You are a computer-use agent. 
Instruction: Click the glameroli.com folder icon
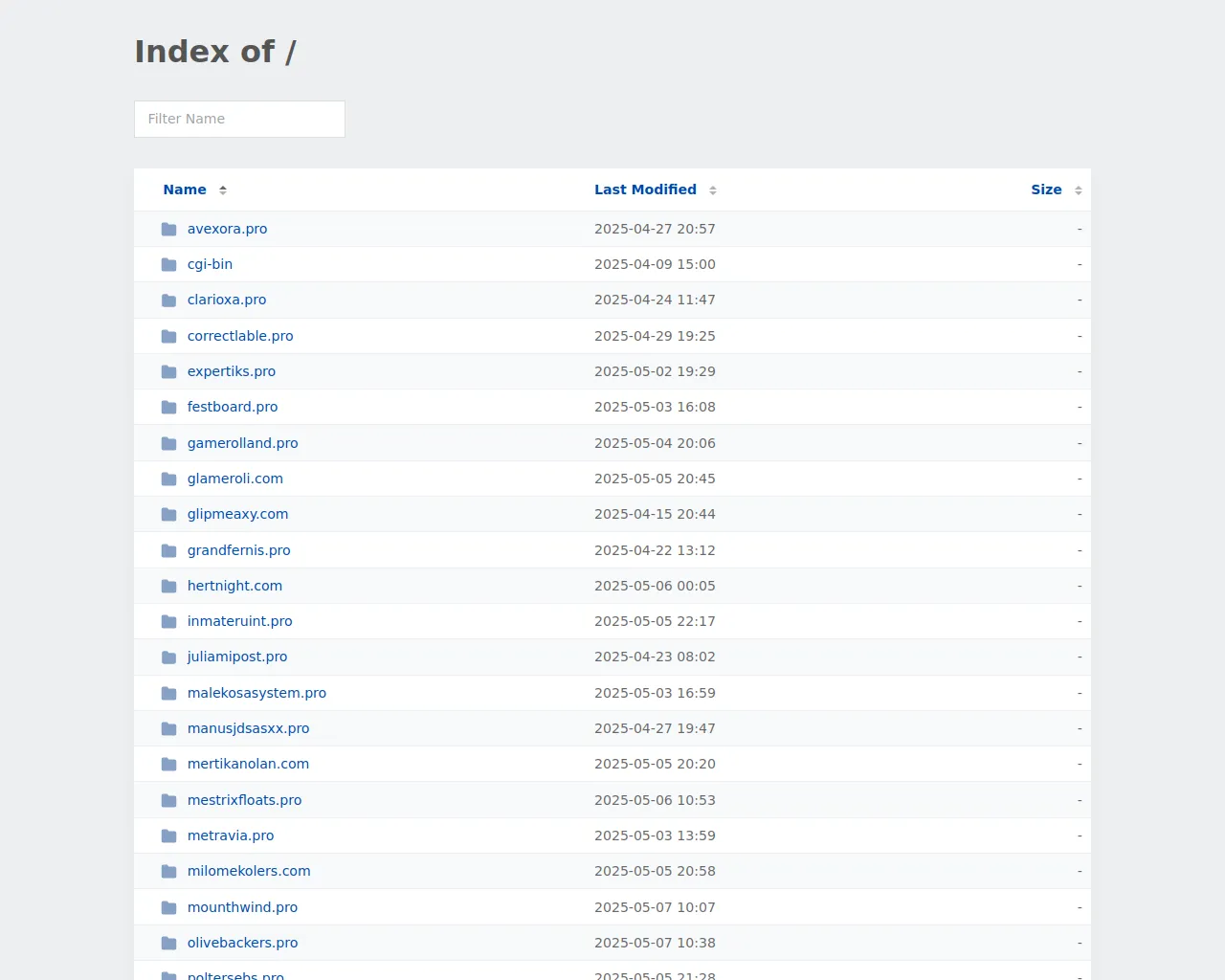pyautogui.click(x=169, y=479)
